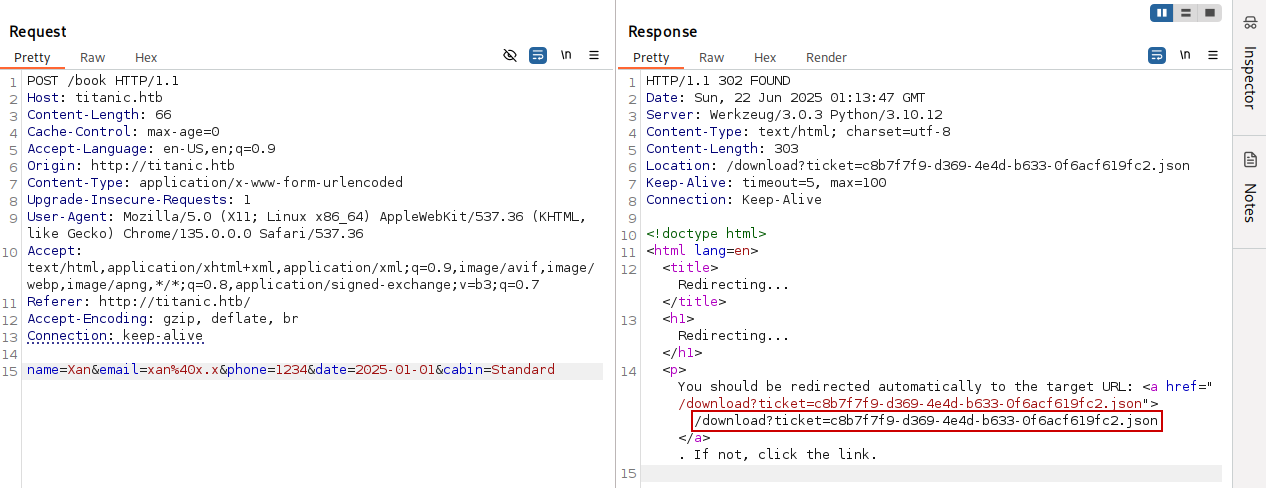The image size is (1266, 488).
Task: Select the Response Render tab
Action: click(826, 58)
